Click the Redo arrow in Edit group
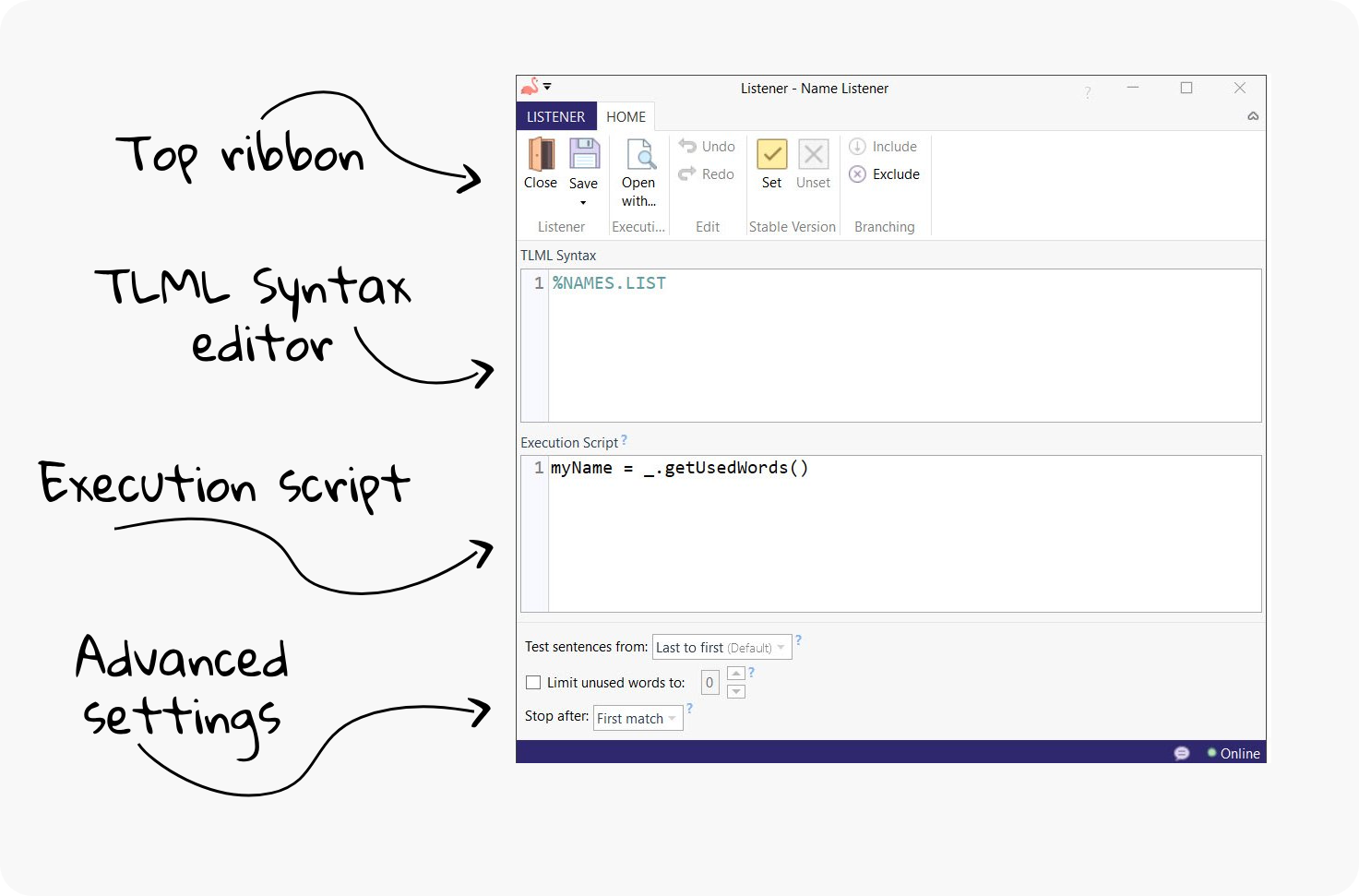The height and width of the screenshot is (896, 1359). point(687,174)
